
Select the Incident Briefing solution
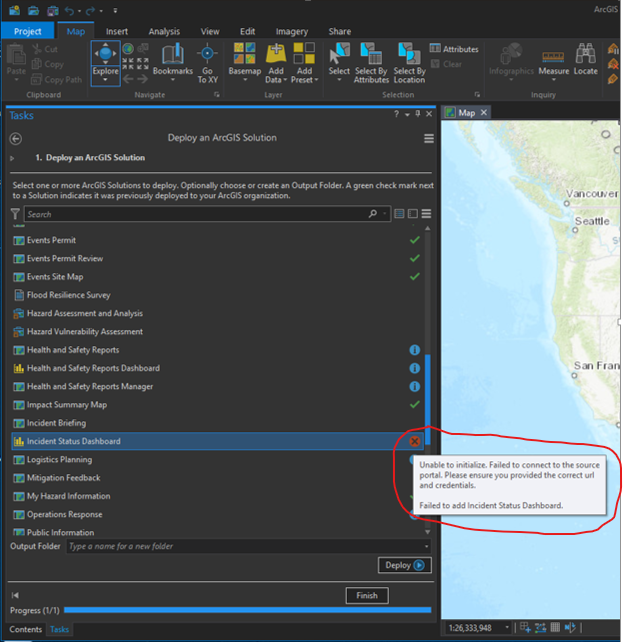pos(217,423)
